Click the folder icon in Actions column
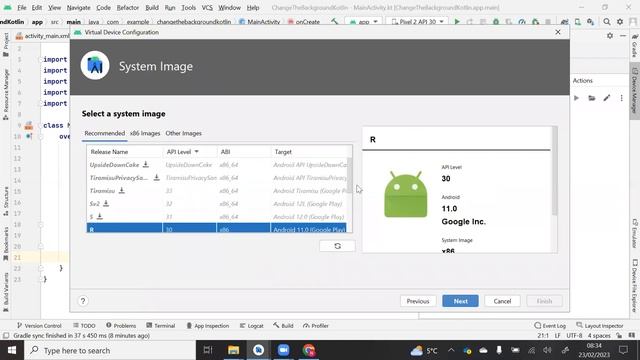Viewport: 640px width, 360px height. pyautogui.click(x=591, y=98)
